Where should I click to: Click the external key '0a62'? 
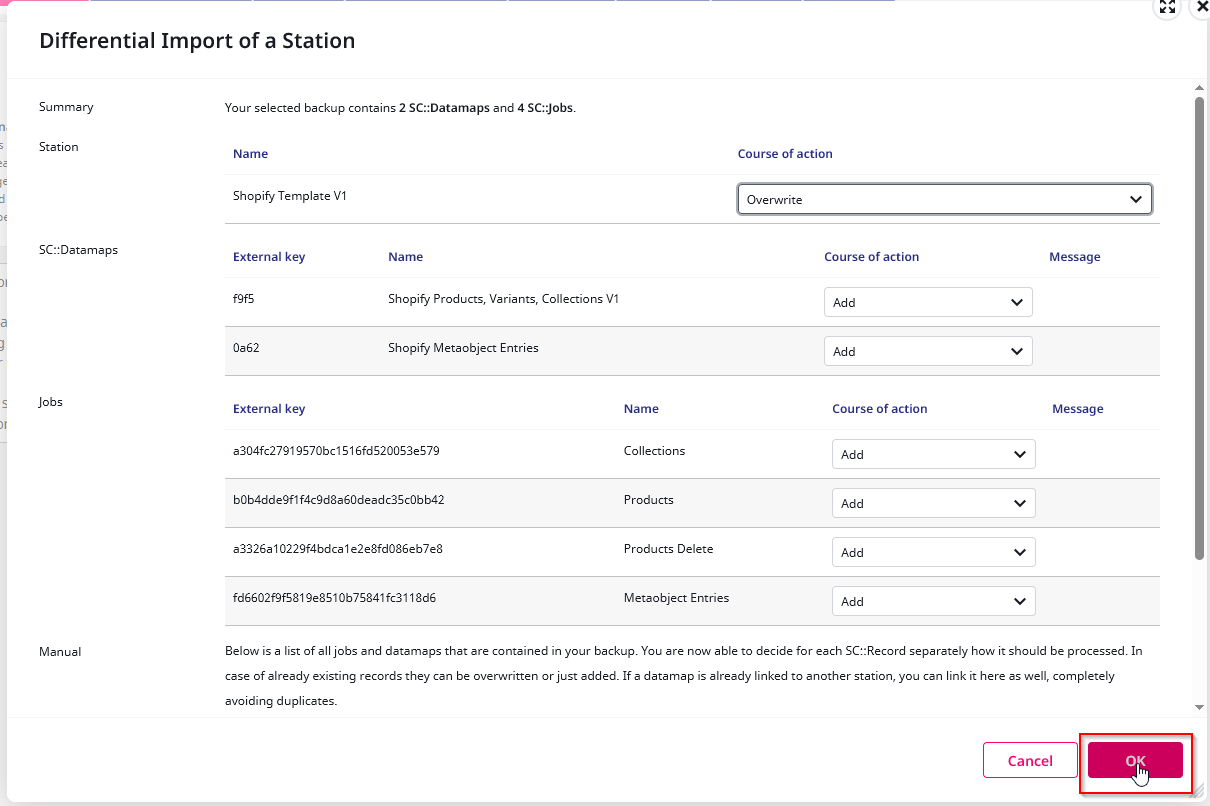247,348
